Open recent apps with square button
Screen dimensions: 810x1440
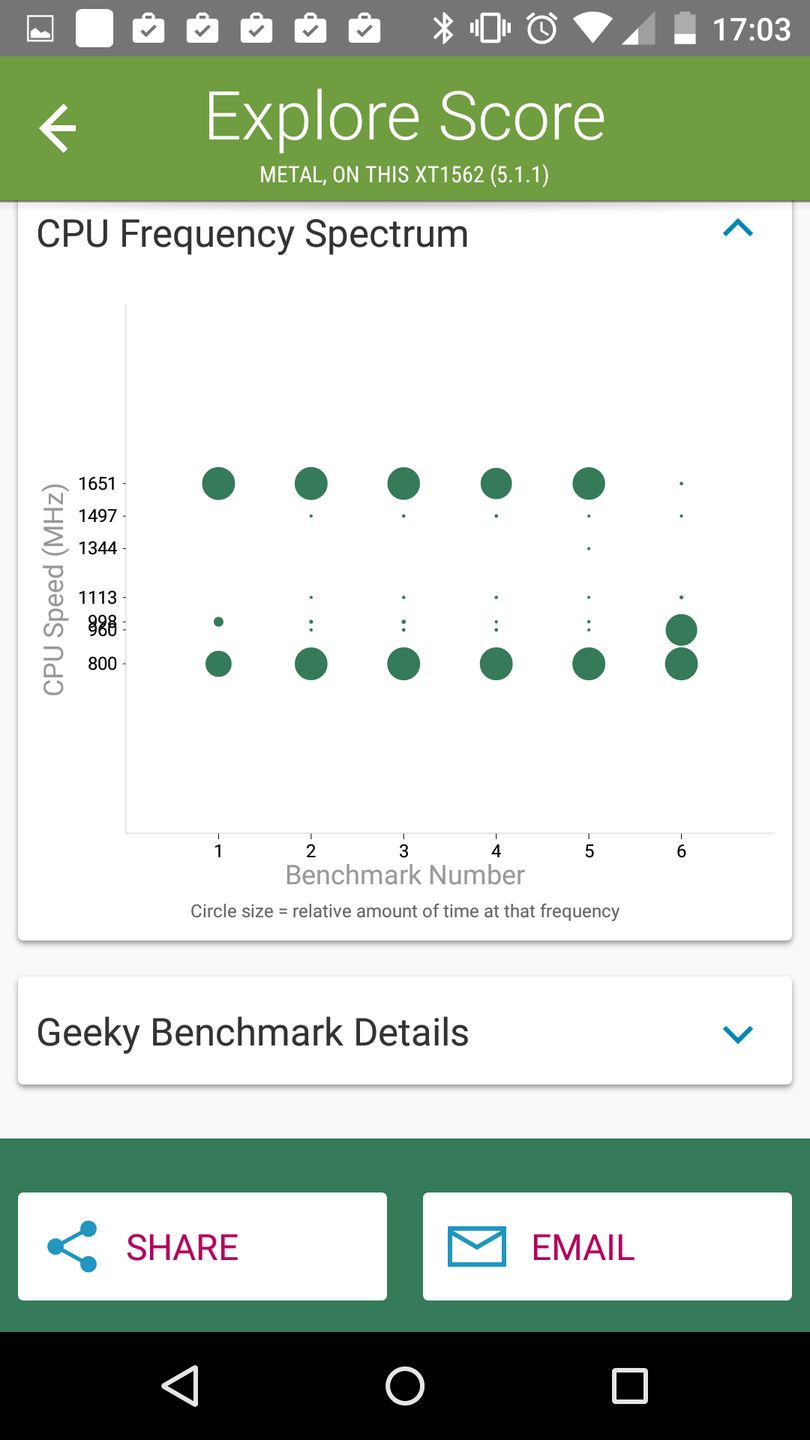[629, 1386]
